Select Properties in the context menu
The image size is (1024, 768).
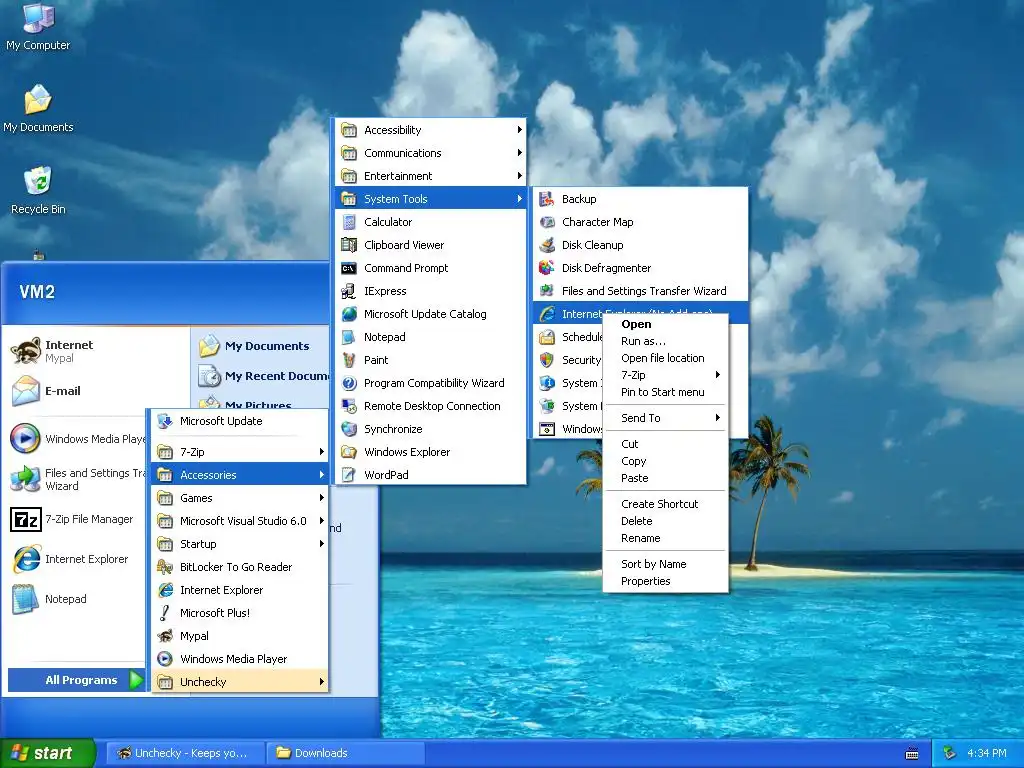pyautogui.click(x=665, y=581)
